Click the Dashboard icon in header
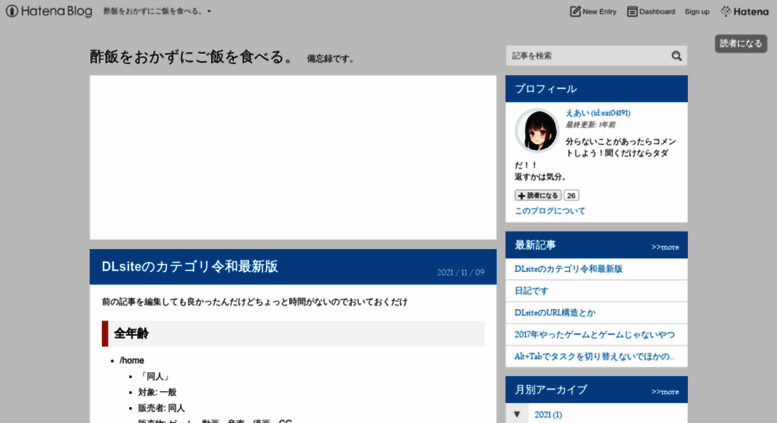 pyautogui.click(x=632, y=11)
